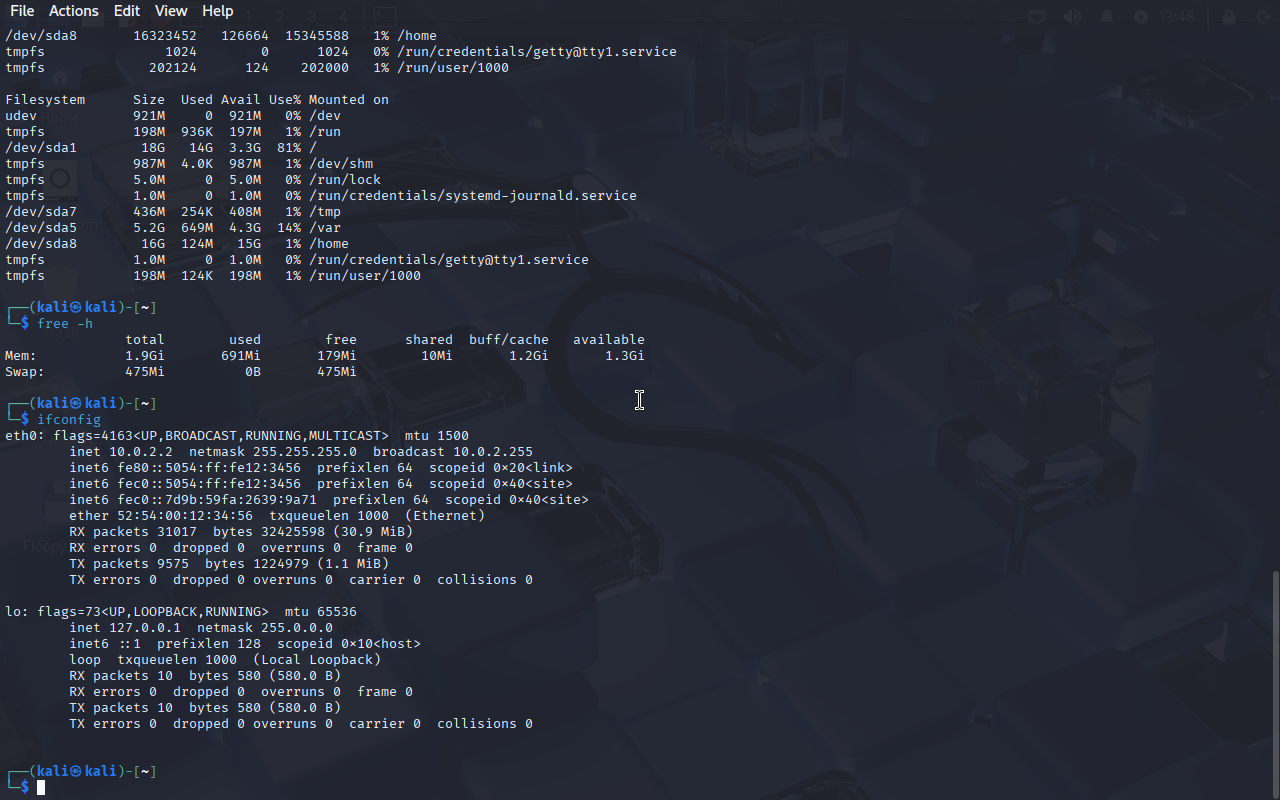
Task: Click the '/tmp' mount point
Action: [x=325, y=212]
